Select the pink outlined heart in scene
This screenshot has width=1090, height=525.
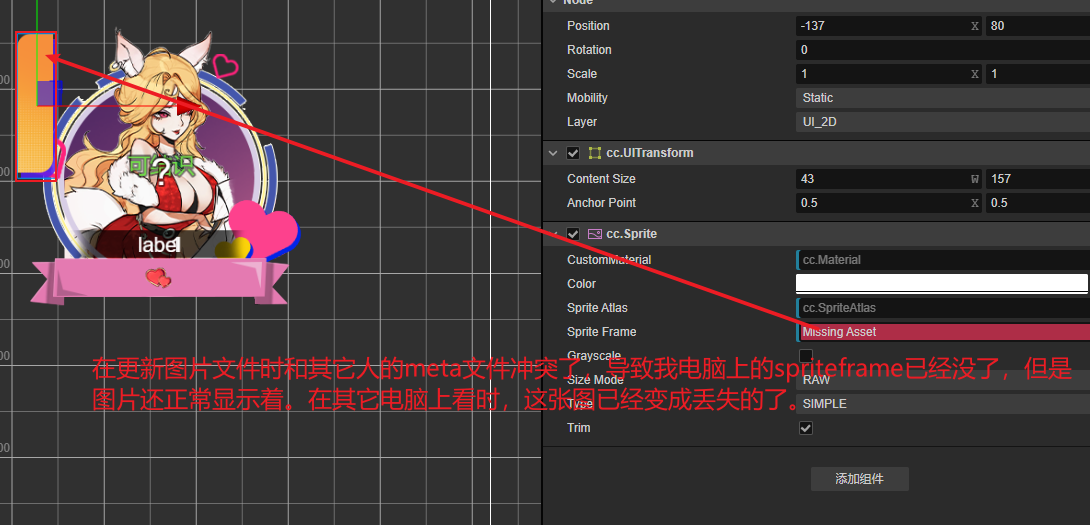point(225,66)
